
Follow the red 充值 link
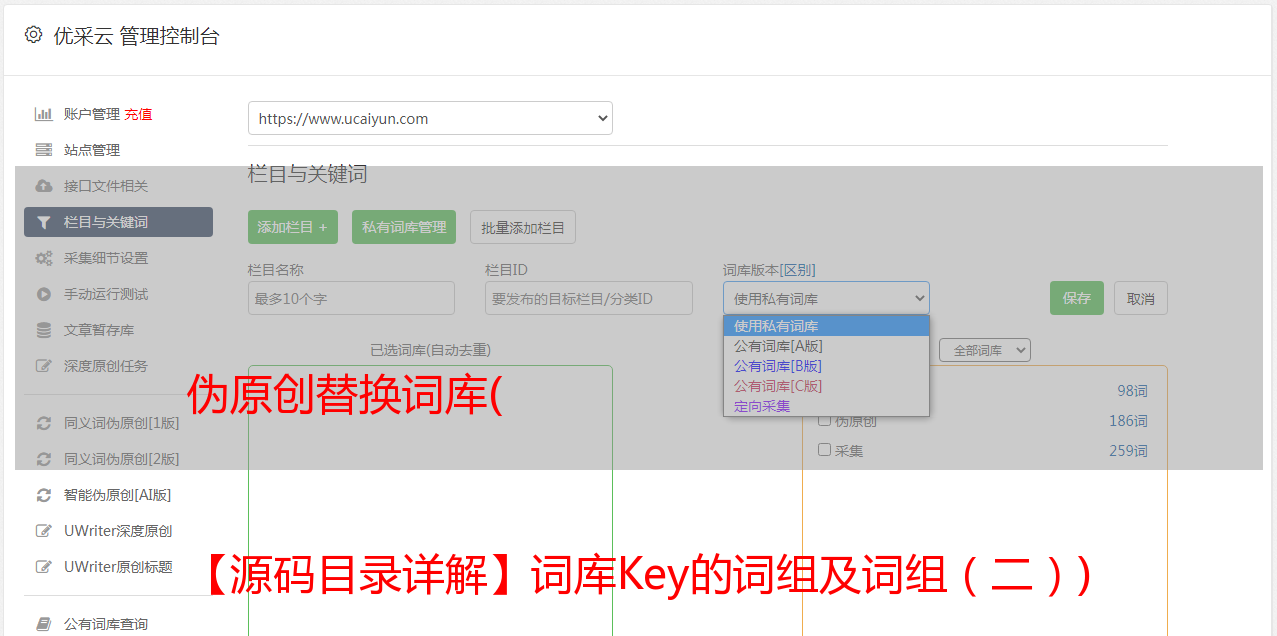[138, 114]
